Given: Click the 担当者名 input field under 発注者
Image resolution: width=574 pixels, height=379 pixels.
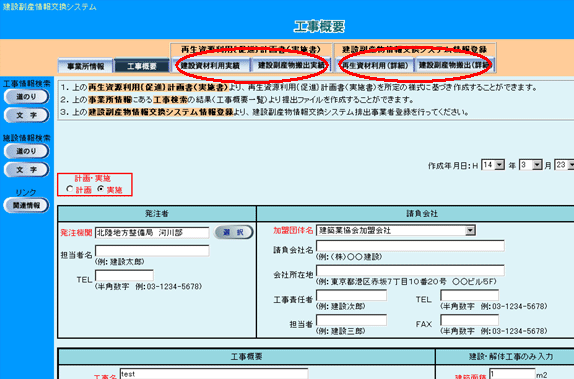Looking at the screenshot, I should pyautogui.click(x=152, y=251).
